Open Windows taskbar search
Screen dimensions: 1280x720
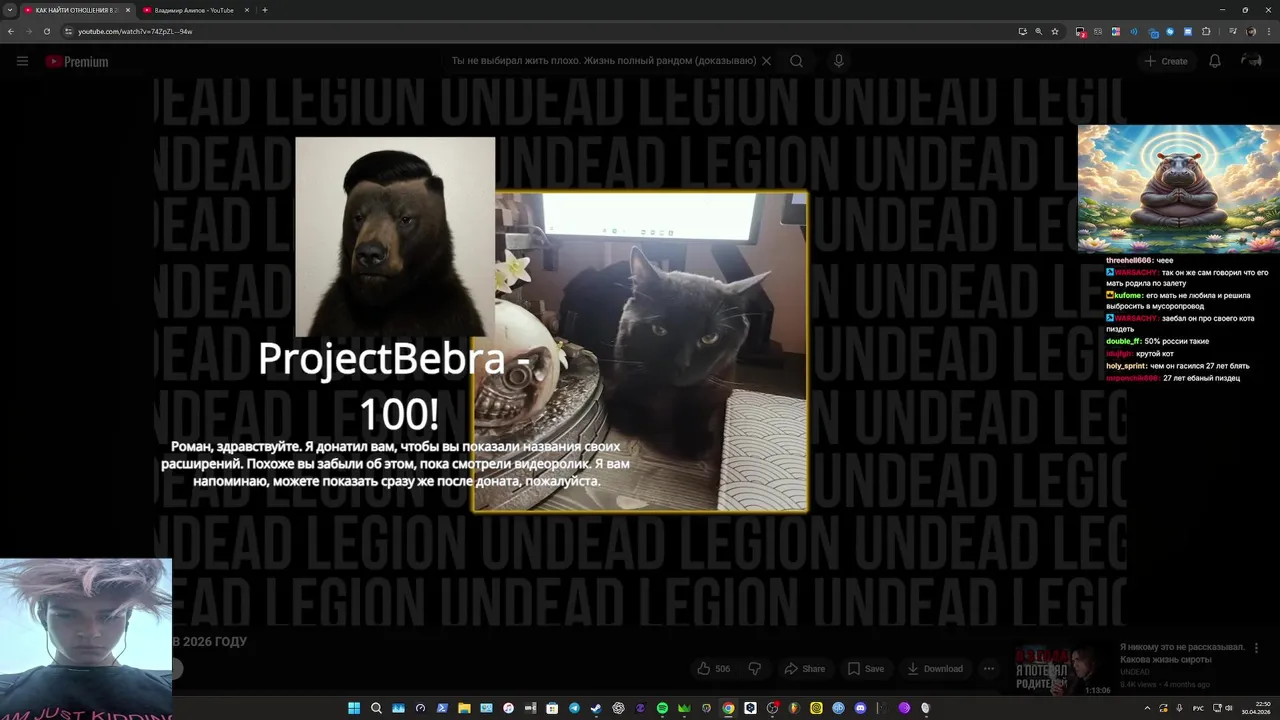[376, 709]
